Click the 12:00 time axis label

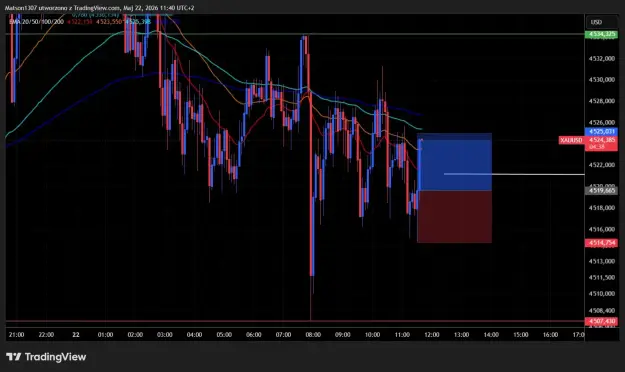click(432, 335)
